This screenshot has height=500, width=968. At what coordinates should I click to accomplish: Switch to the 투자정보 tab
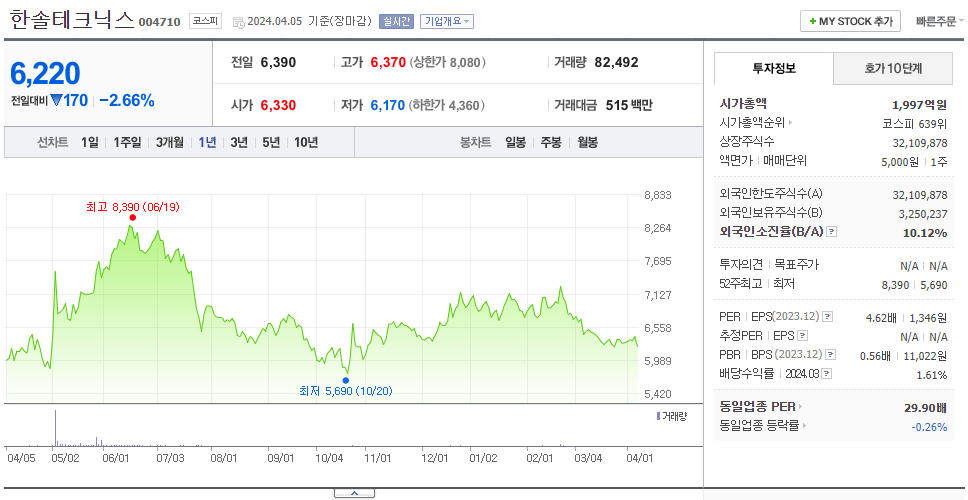774,69
